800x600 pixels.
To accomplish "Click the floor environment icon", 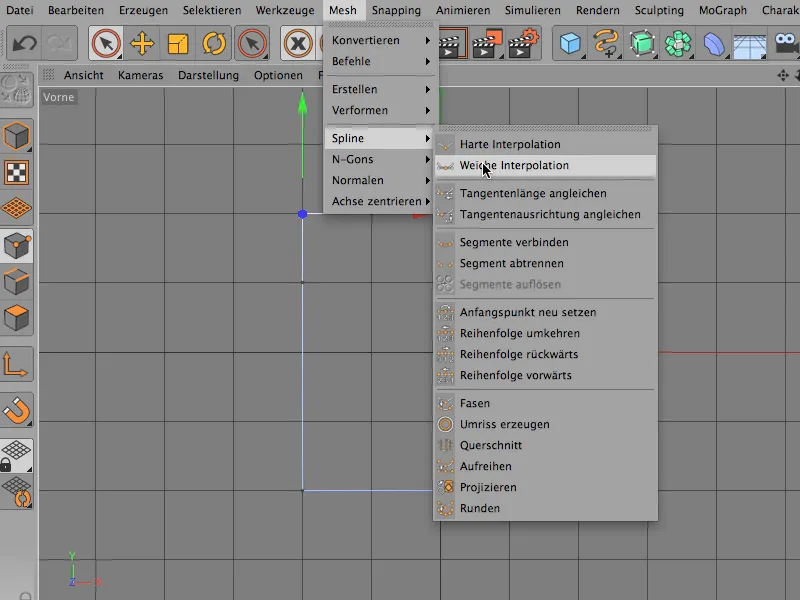I will [x=749, y=44].
